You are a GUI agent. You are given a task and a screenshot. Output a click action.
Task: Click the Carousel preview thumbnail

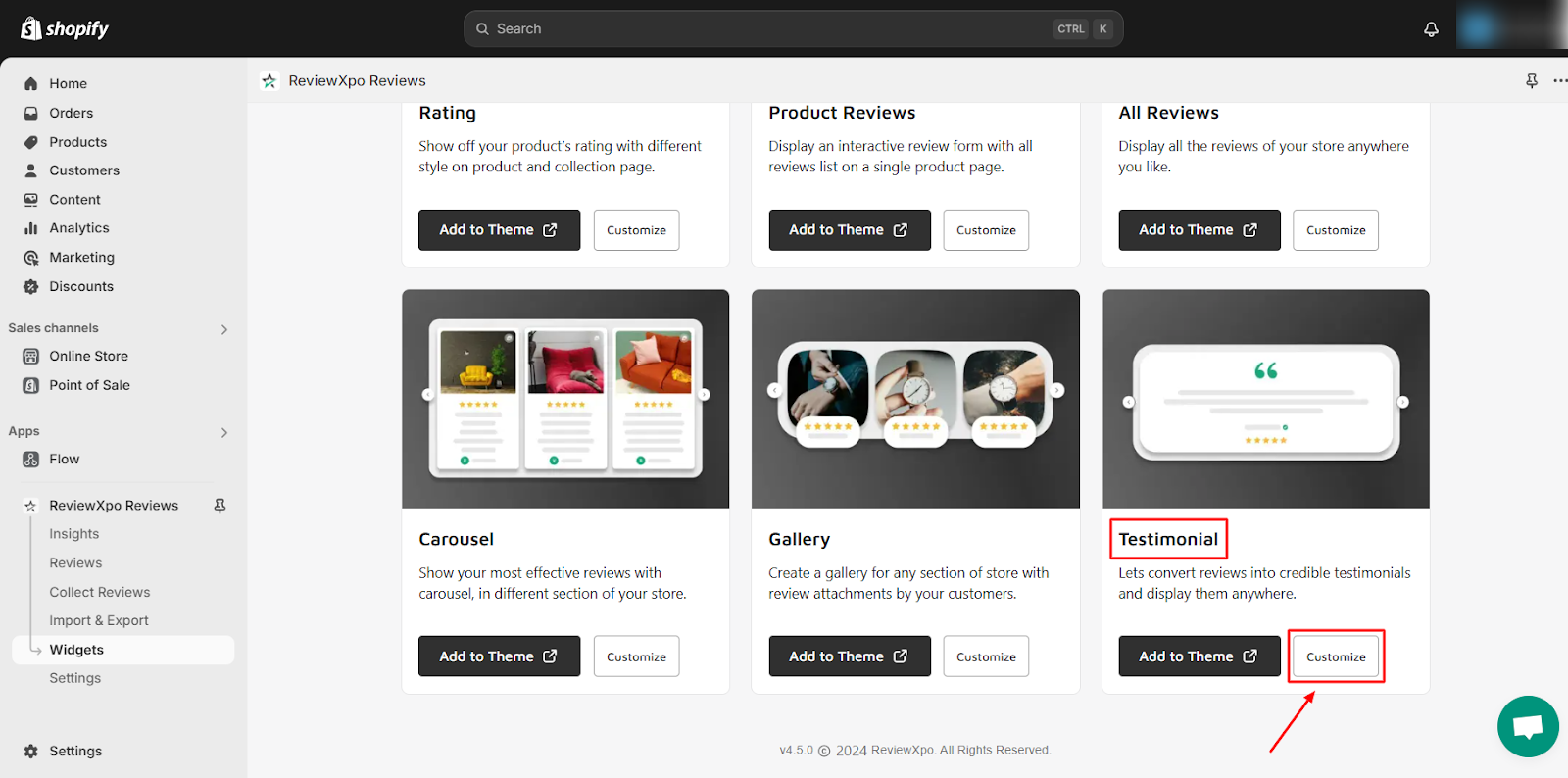[565, 399]
